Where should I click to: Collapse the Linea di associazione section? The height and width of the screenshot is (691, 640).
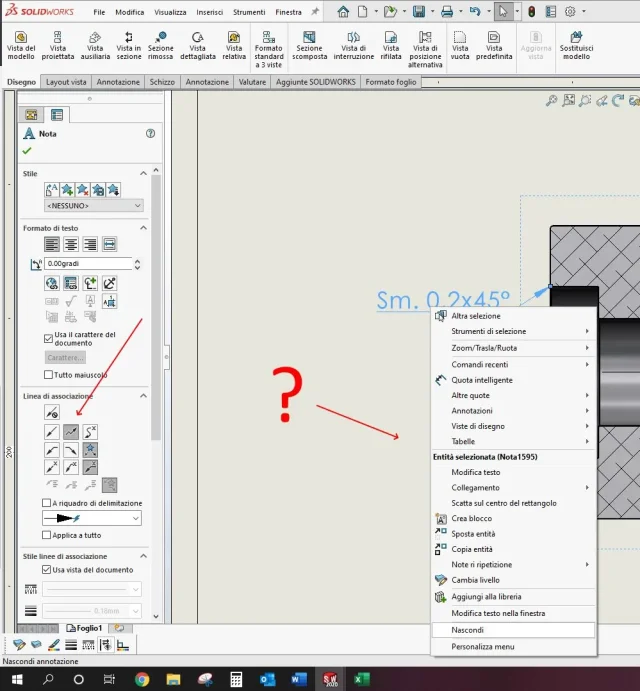pyautogui.click(x=143, y=396)
